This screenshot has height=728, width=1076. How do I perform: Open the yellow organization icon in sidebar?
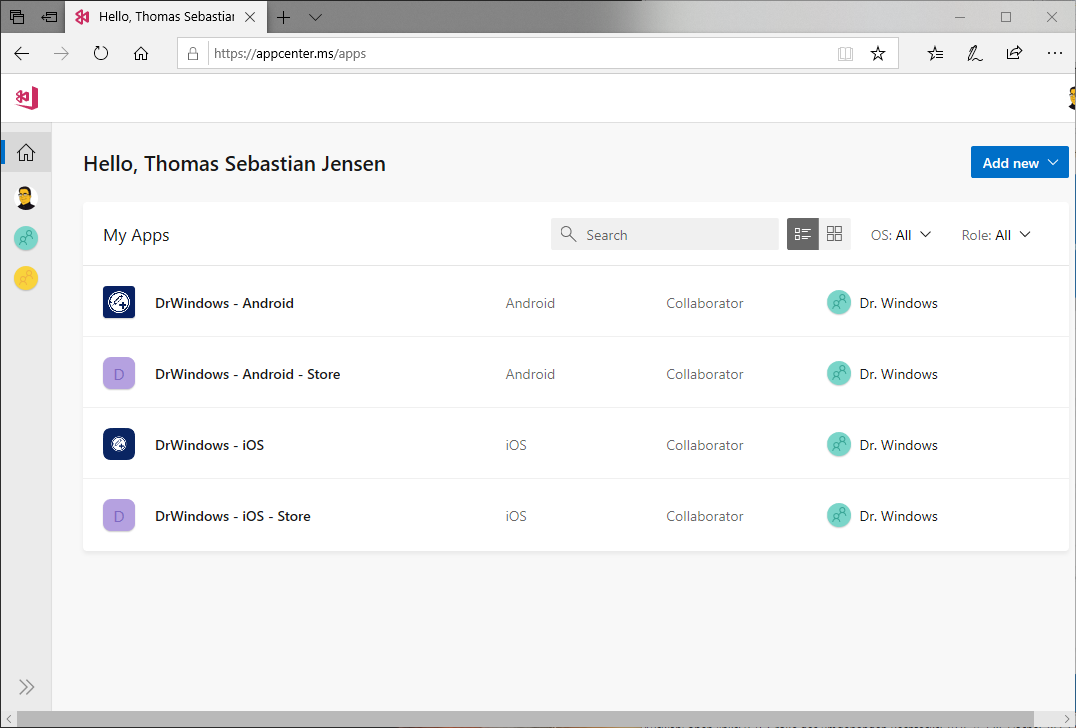point(26,278)
